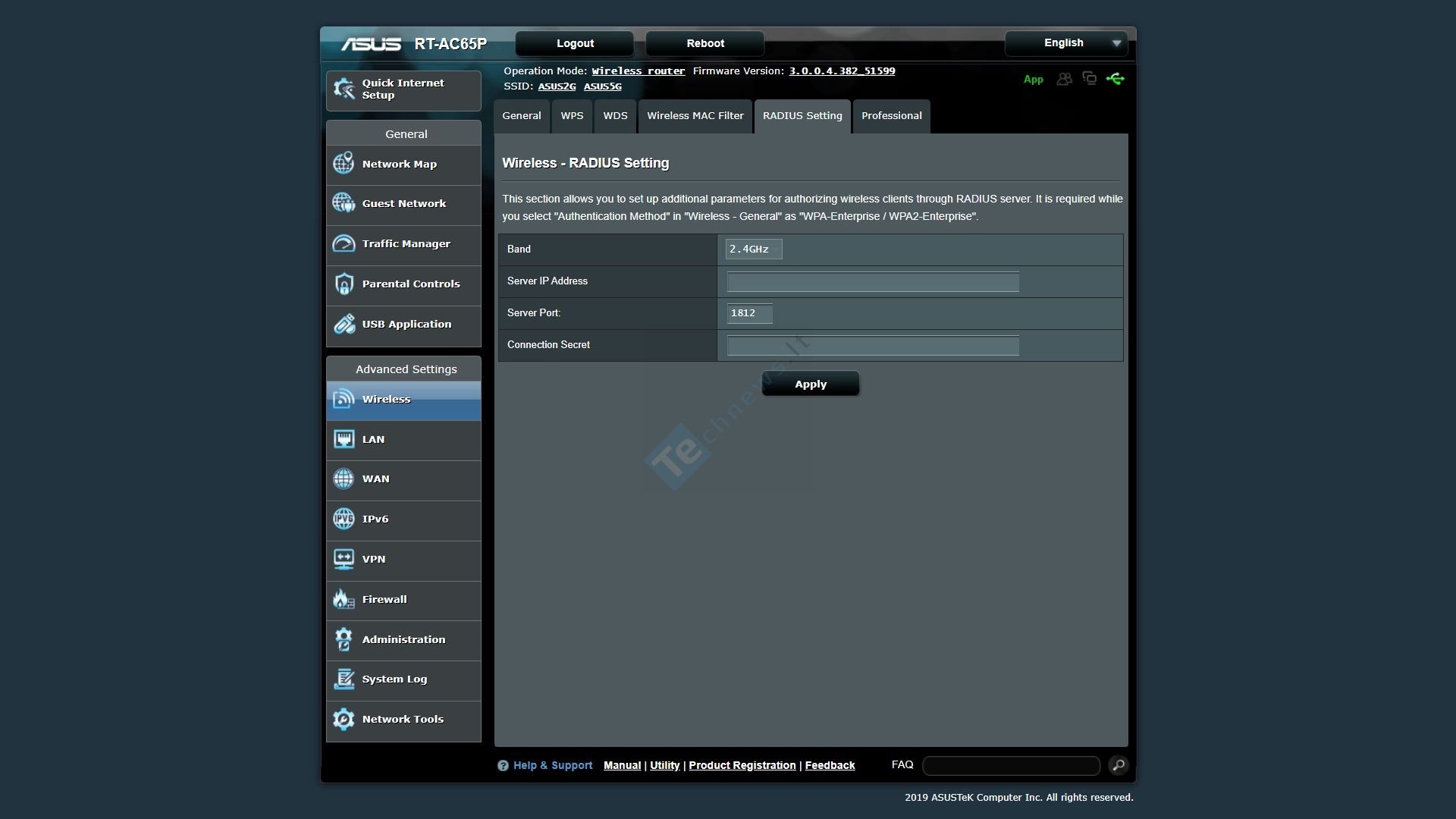Screen dimensions: 1456x819
Task: Open the Product Registration link
Action: point(742,766)
